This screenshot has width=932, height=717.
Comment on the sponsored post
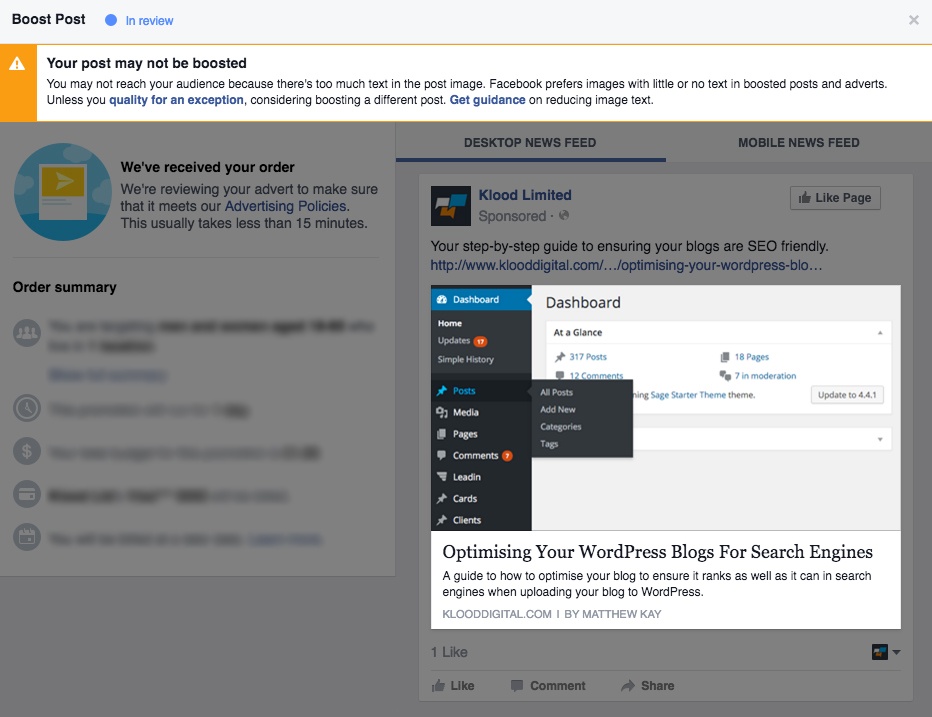coord(548,686)
